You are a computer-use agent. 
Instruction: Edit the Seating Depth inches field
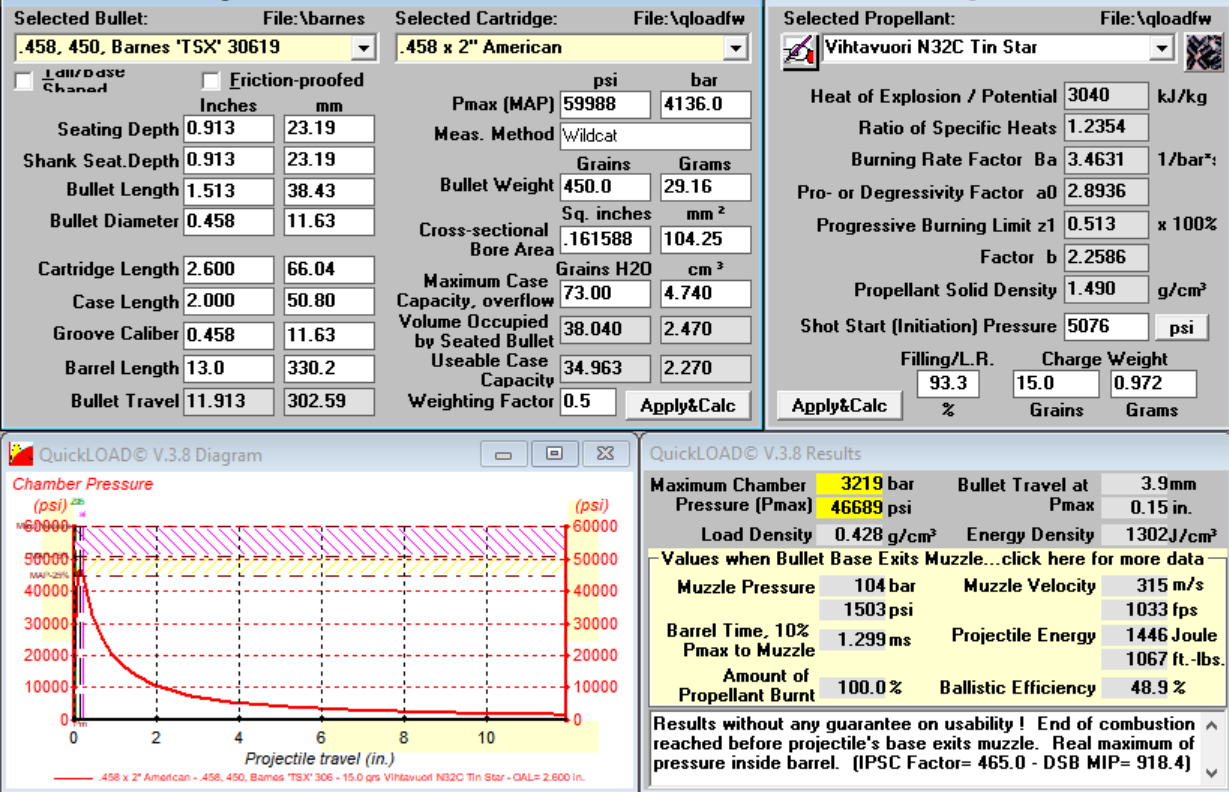[228, 129]
